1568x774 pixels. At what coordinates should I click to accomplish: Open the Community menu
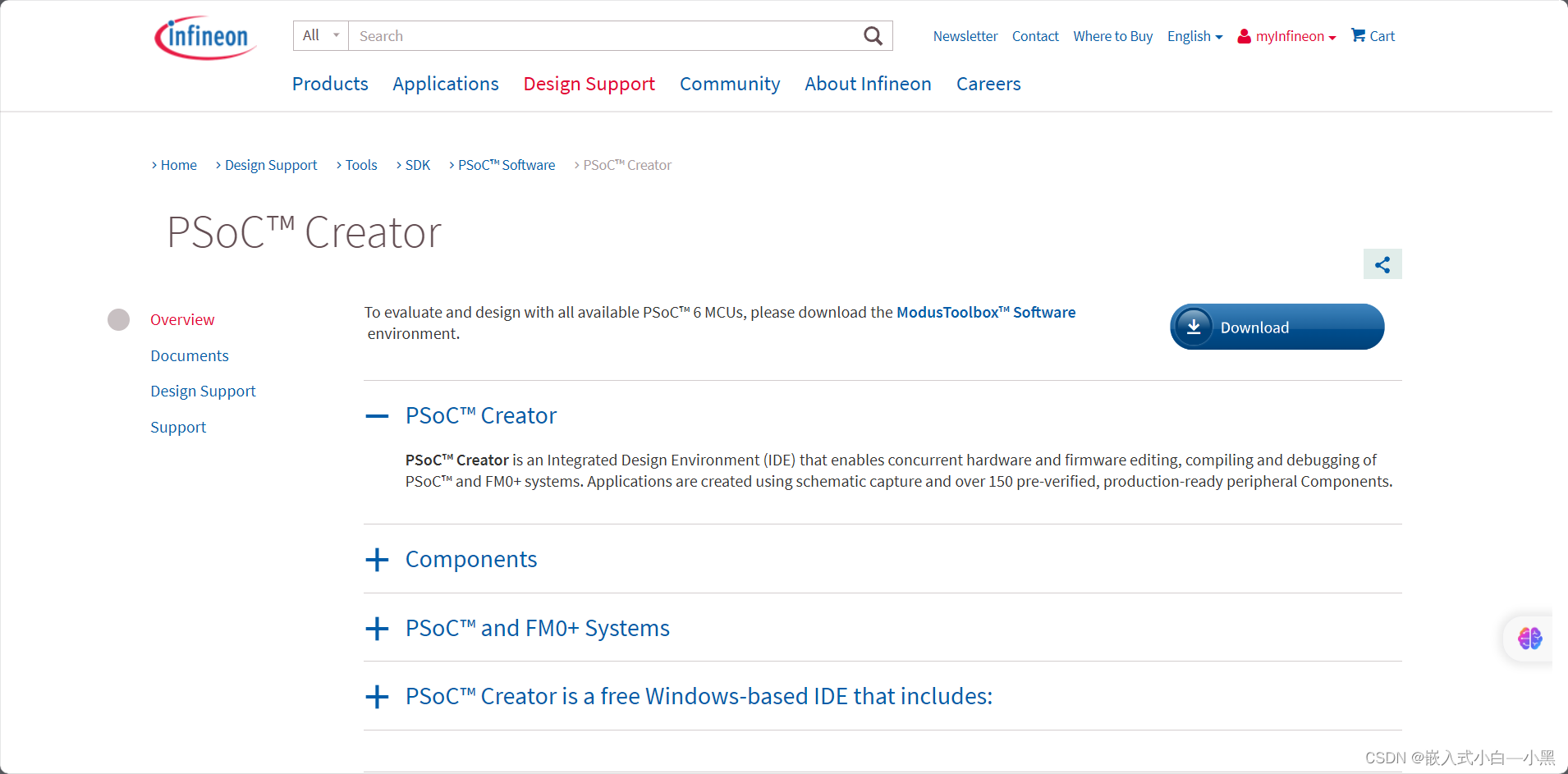pyautogui.click(x=730, y=84)
